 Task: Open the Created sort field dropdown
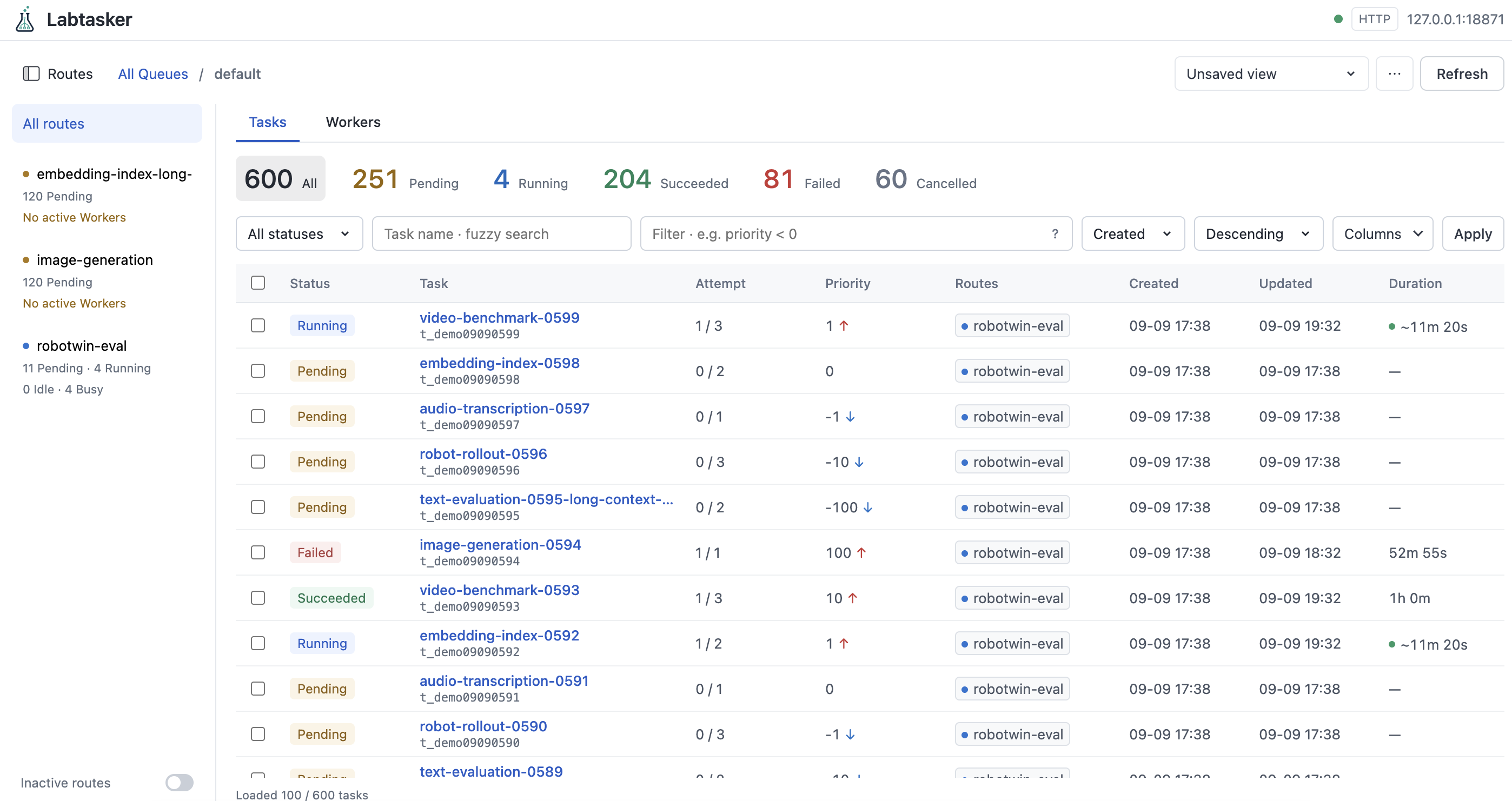1132,234
